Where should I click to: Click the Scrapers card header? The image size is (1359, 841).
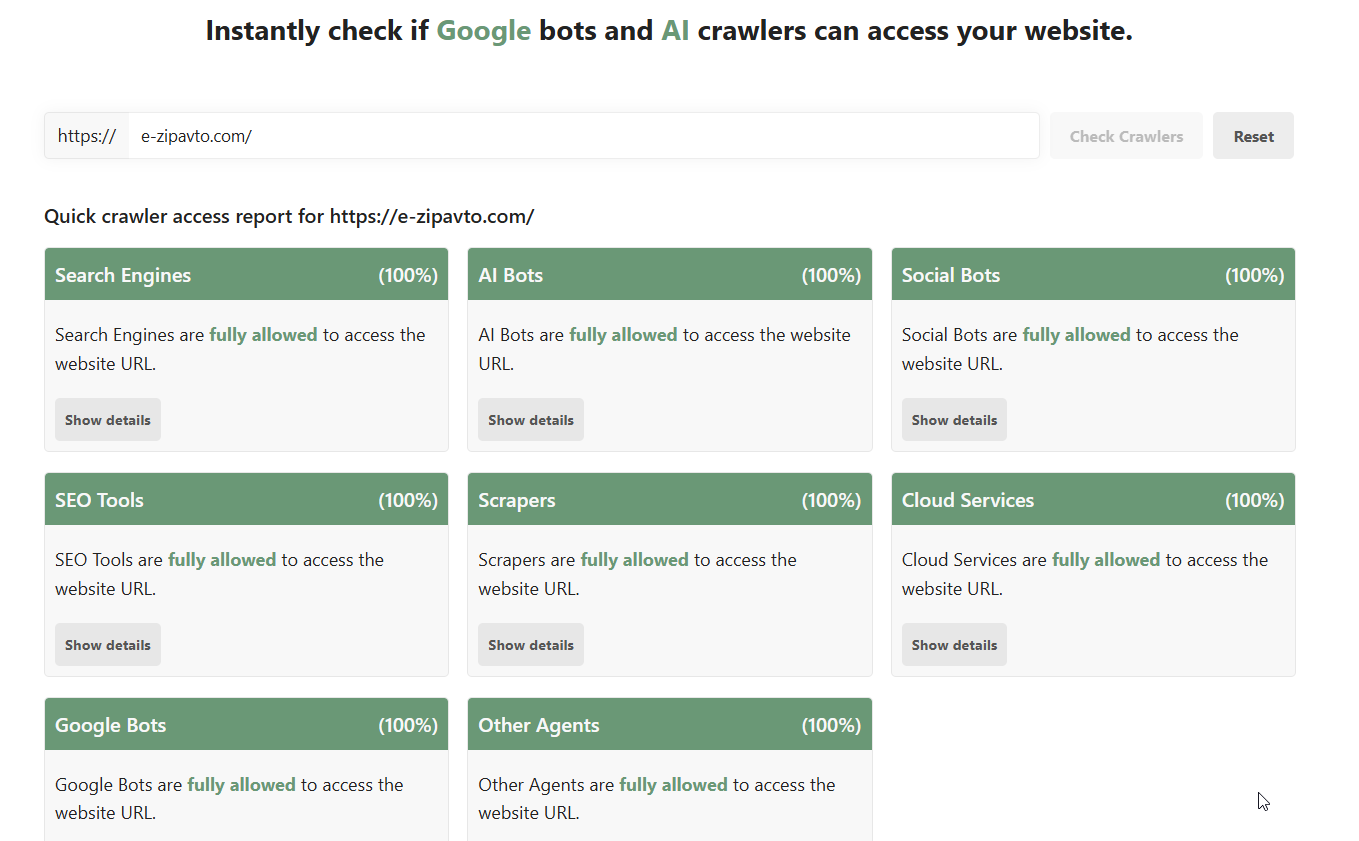click(x=669, y=500)
